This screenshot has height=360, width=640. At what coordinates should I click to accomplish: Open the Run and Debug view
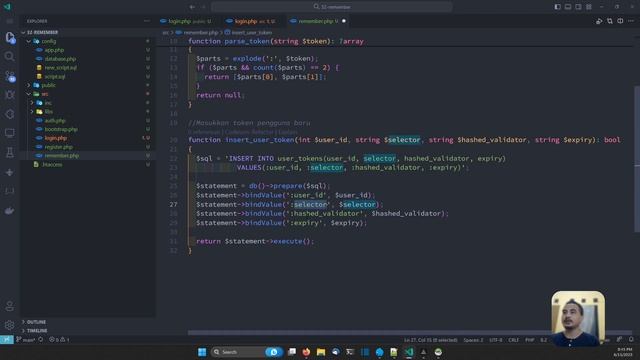[x=9, y=95]
